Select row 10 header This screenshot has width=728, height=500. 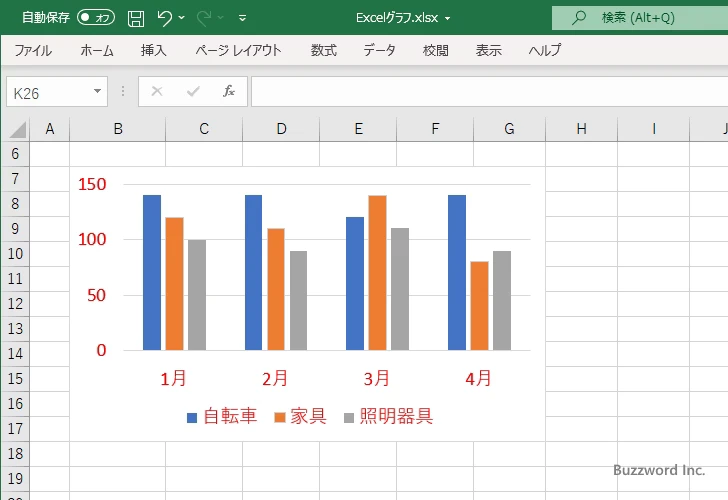(x=15, y=253)
